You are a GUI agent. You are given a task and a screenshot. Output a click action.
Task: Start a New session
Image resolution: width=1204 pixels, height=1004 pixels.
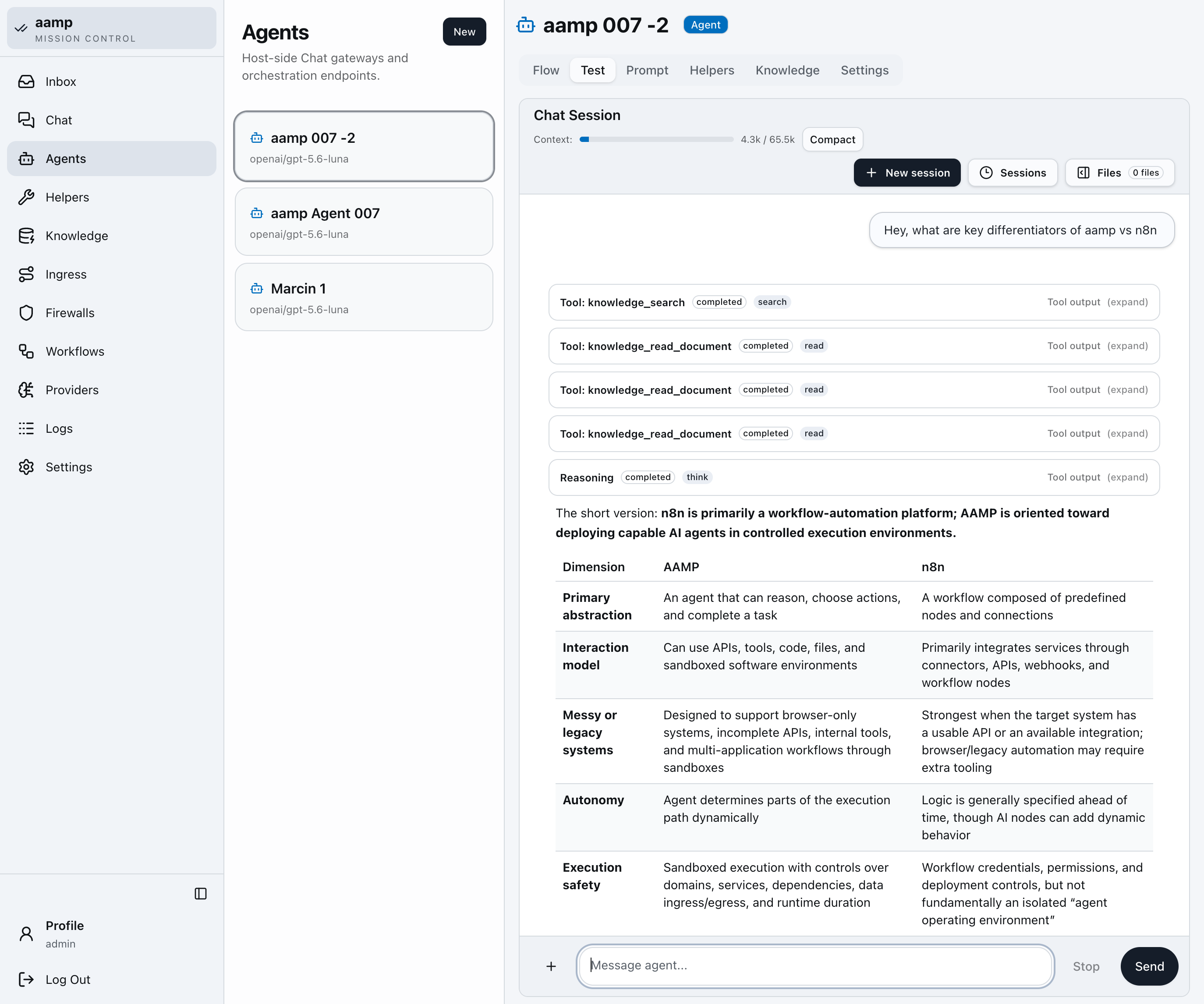(907, 173)
